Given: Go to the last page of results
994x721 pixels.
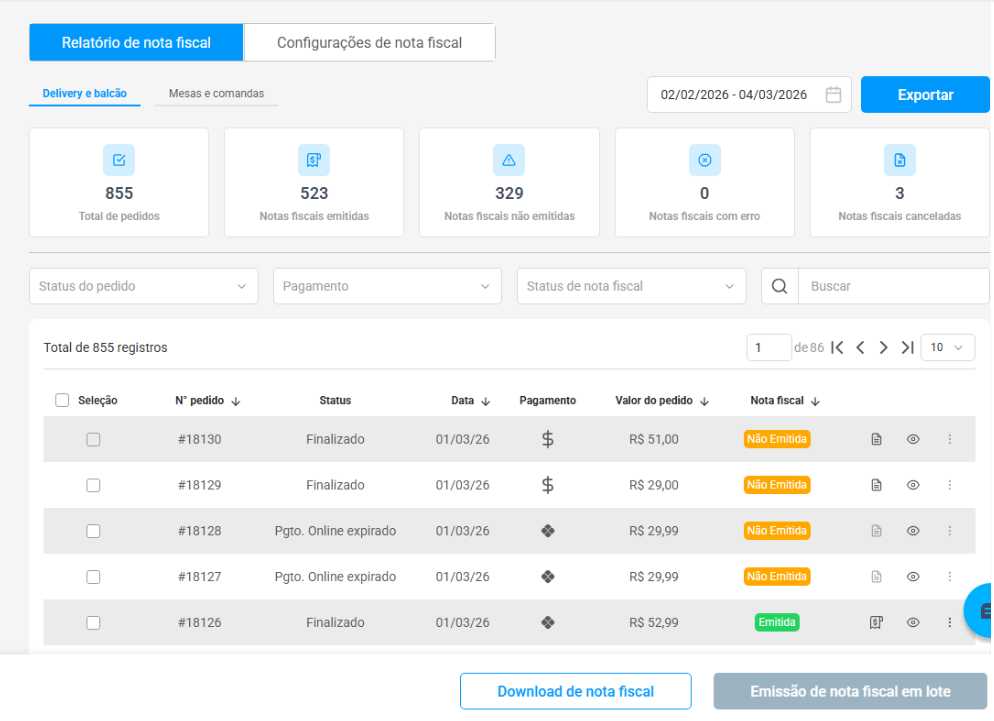Looking at the screenshot, I should [x=907, y=348].
